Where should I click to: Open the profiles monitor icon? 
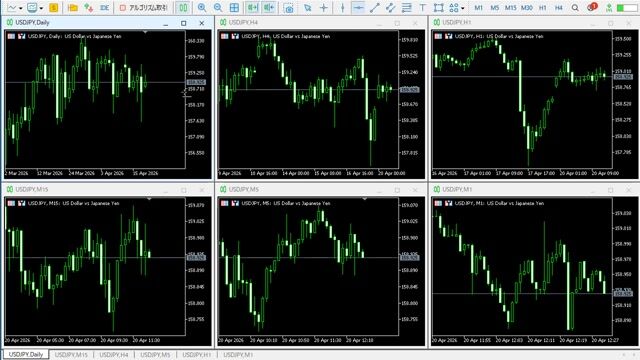(x=32, y=7)
